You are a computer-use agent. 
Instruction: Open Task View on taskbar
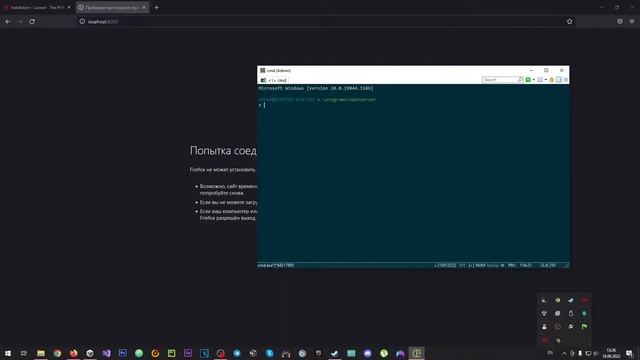[24, 353]
